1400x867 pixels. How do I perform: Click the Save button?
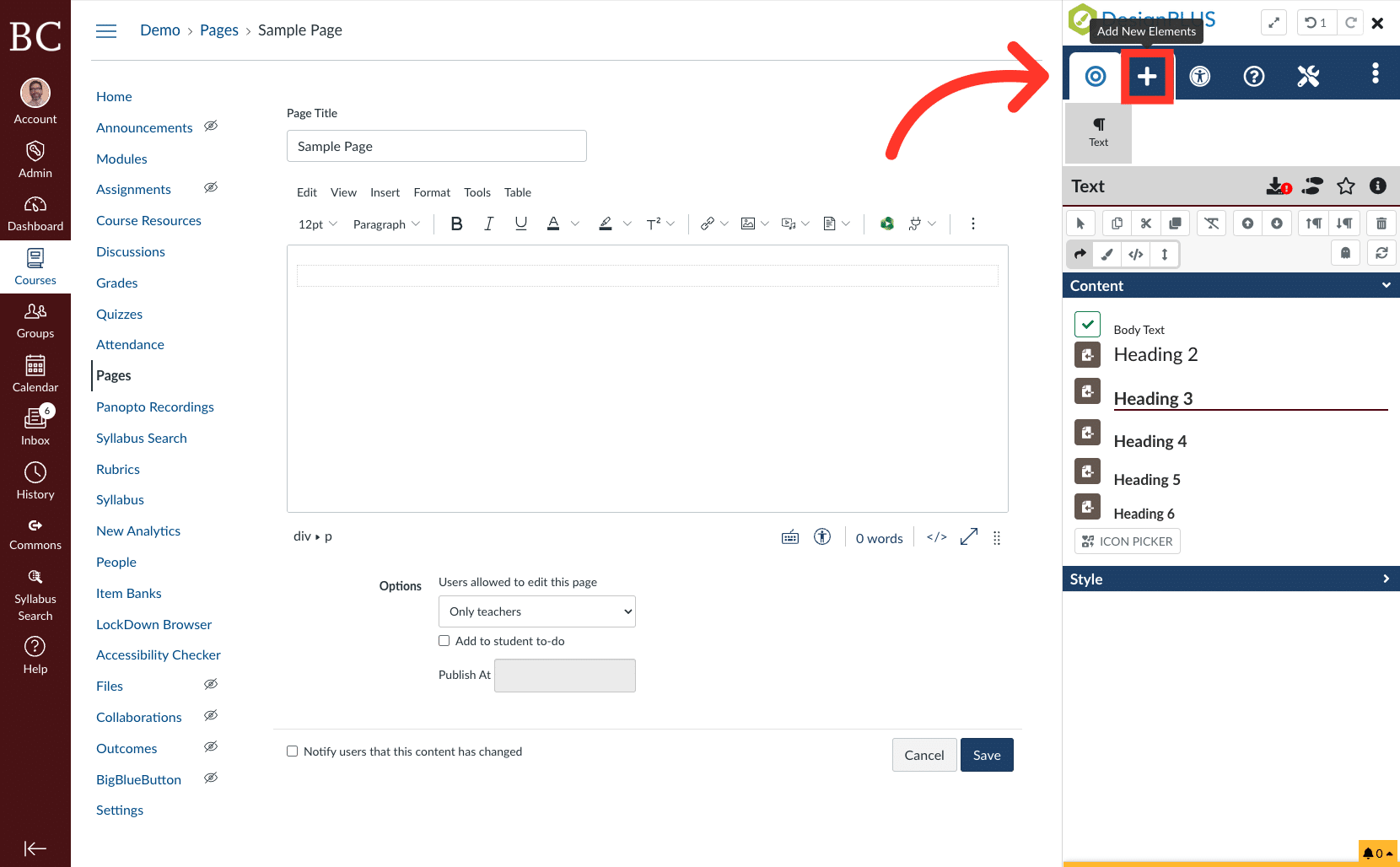(986, 754)
